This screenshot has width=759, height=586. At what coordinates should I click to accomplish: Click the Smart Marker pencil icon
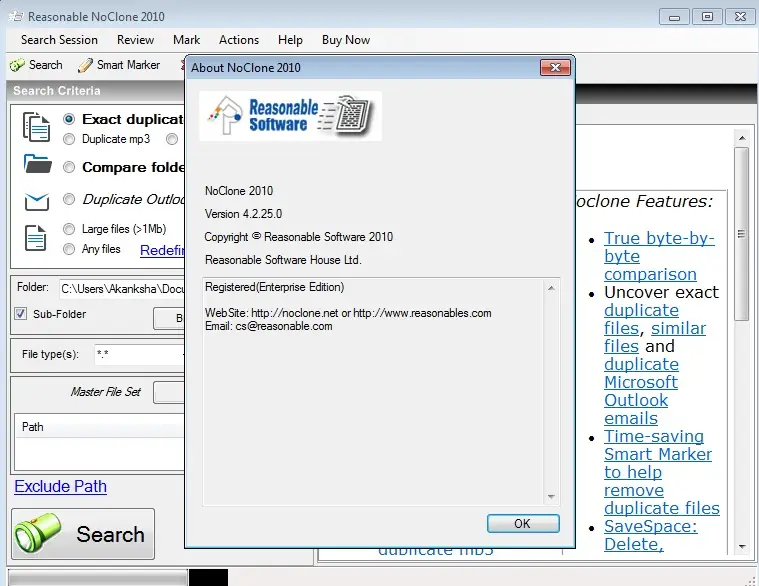coord(85,65)
